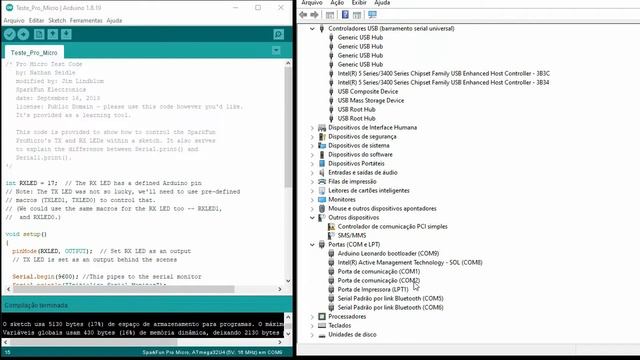Select Porta de comunicação (COM1)
Screen dimensions: 640x360
(x=379, y=271)
